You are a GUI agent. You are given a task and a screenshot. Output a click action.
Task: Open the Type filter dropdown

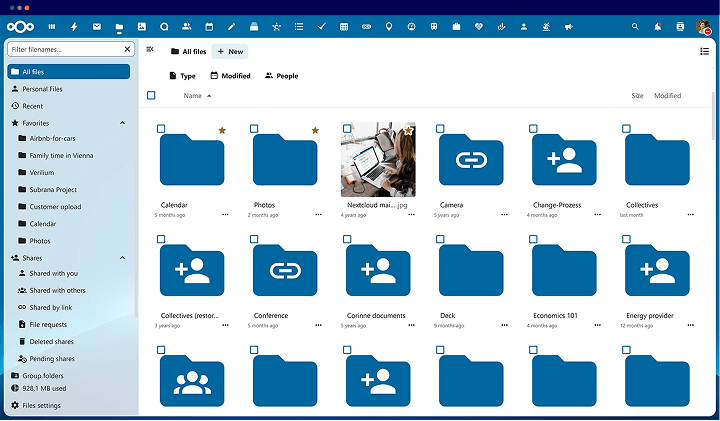coord(182,76)
